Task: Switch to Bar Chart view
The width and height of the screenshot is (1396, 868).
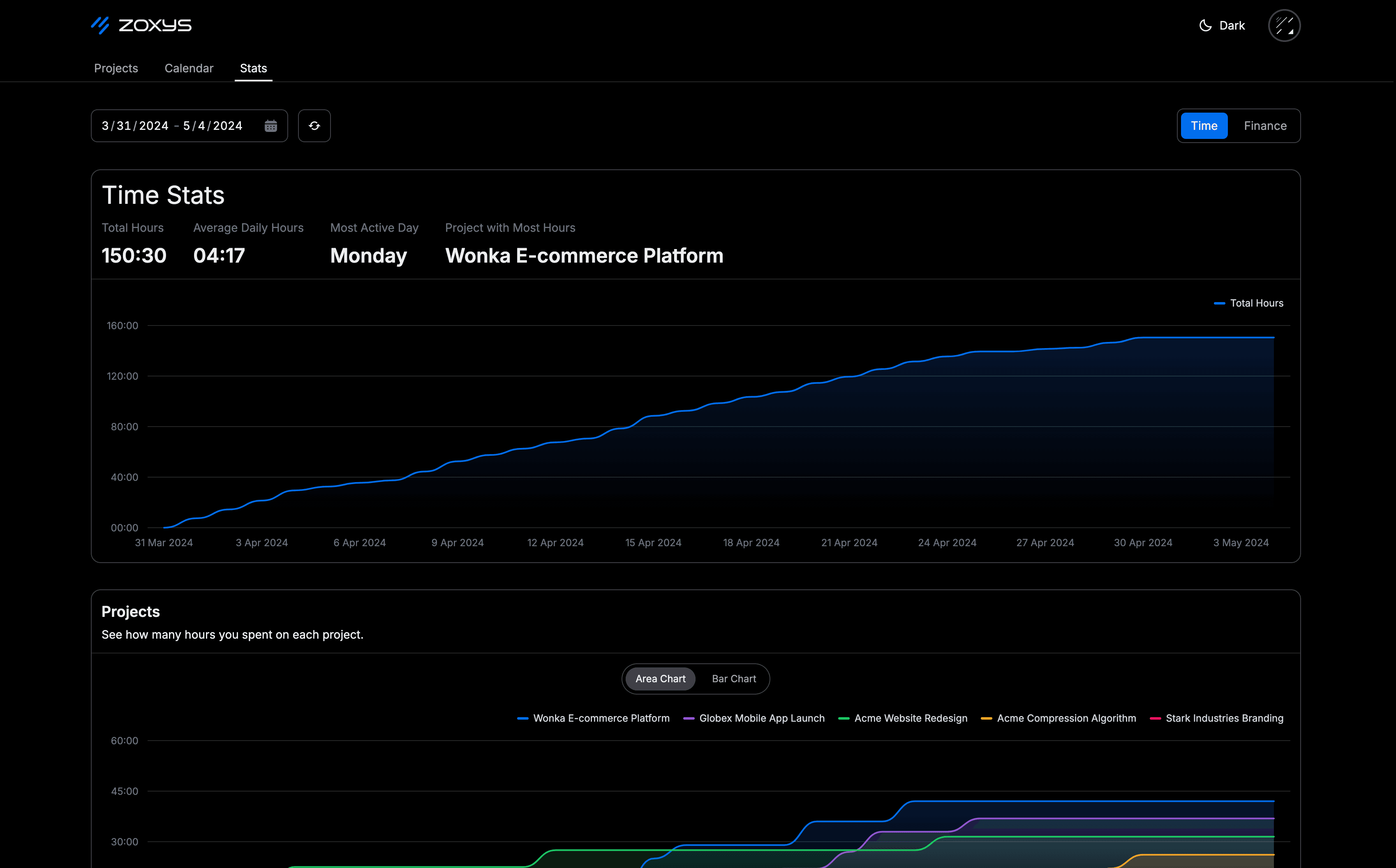Action: point(734,679)
